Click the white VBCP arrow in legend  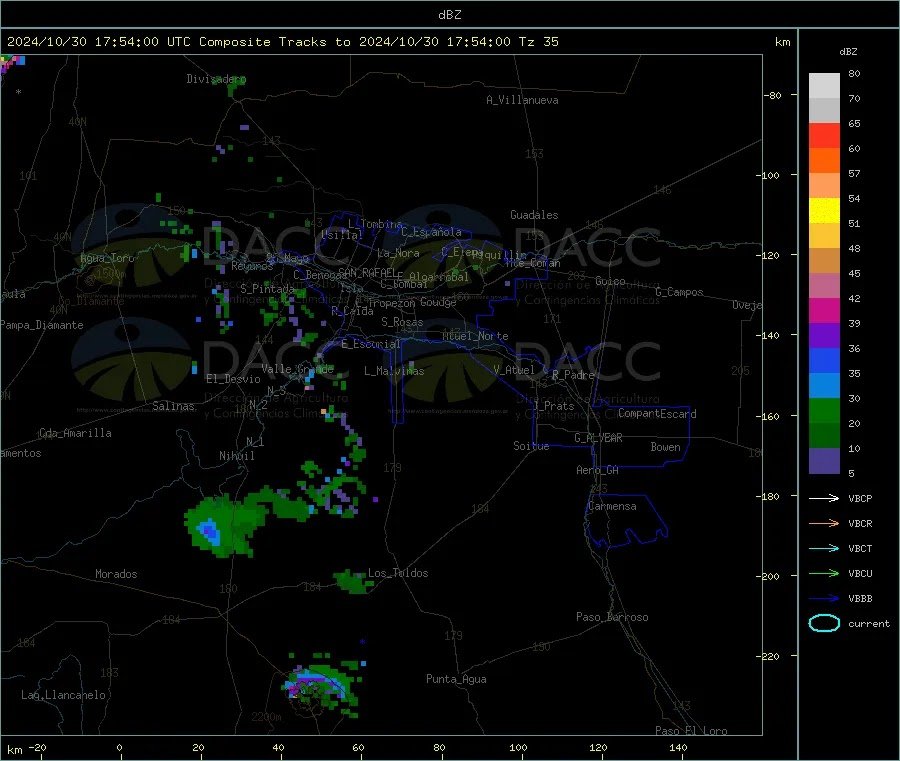[x=824, y=498]
